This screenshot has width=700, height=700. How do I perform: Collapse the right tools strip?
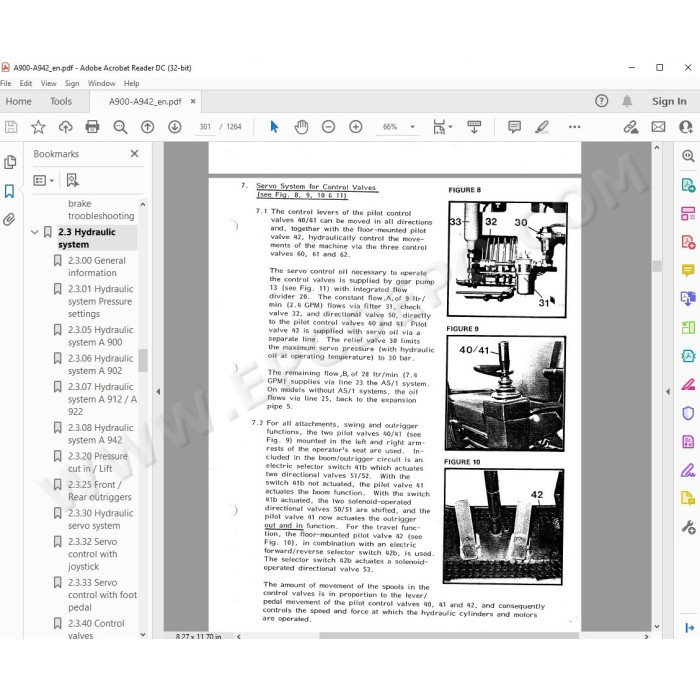[x=689, y=628]
